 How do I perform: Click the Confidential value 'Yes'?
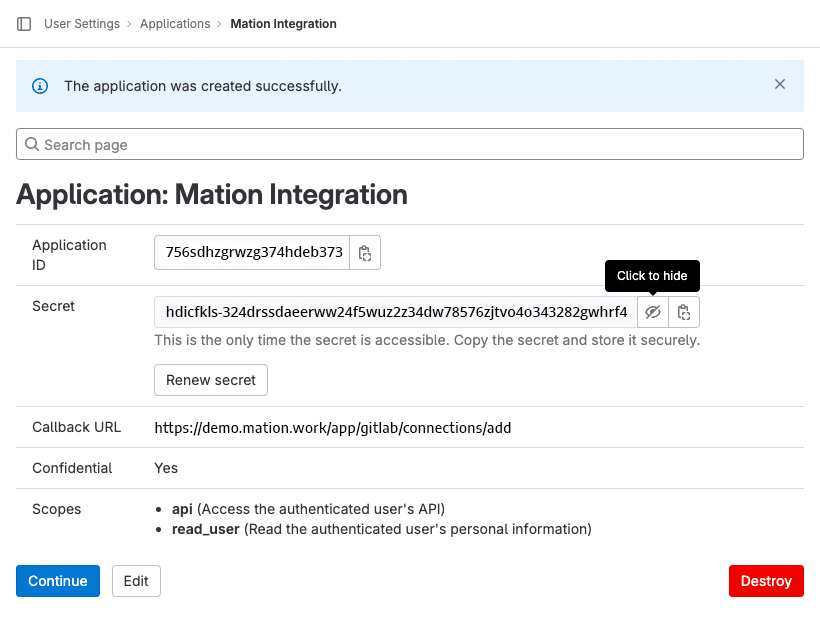pyautogui.click(x=166, y=468)
